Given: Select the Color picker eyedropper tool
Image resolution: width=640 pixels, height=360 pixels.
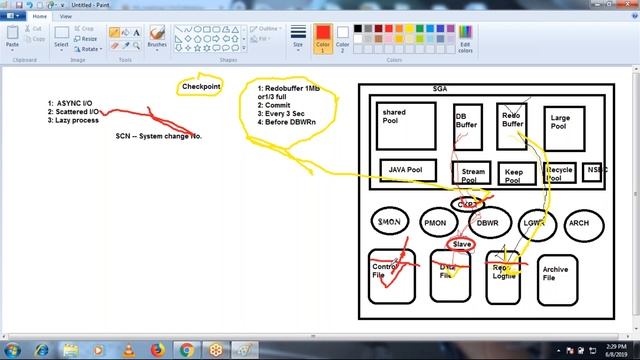Looking at the screenshot, I should (x=126, y=45).
